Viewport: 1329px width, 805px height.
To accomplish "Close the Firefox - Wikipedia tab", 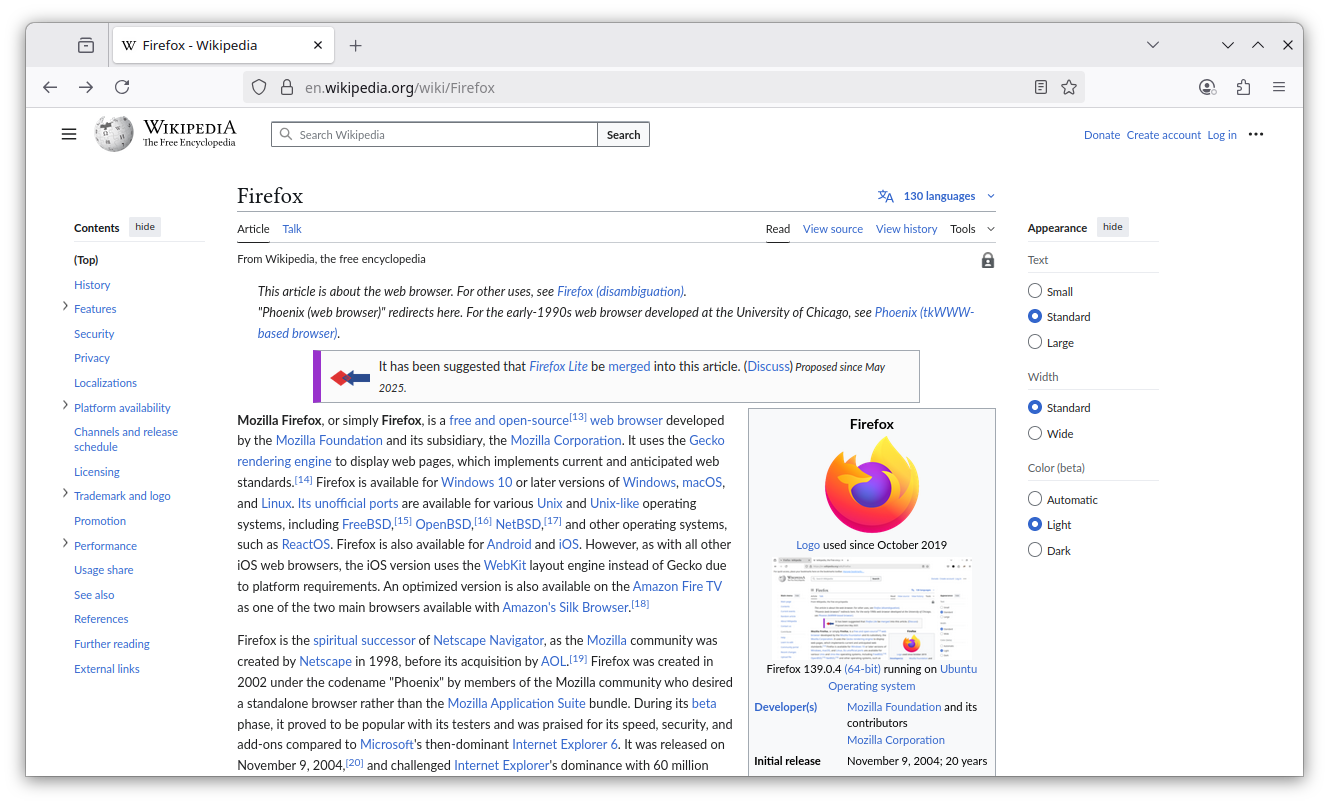I will tap(318, 45).
